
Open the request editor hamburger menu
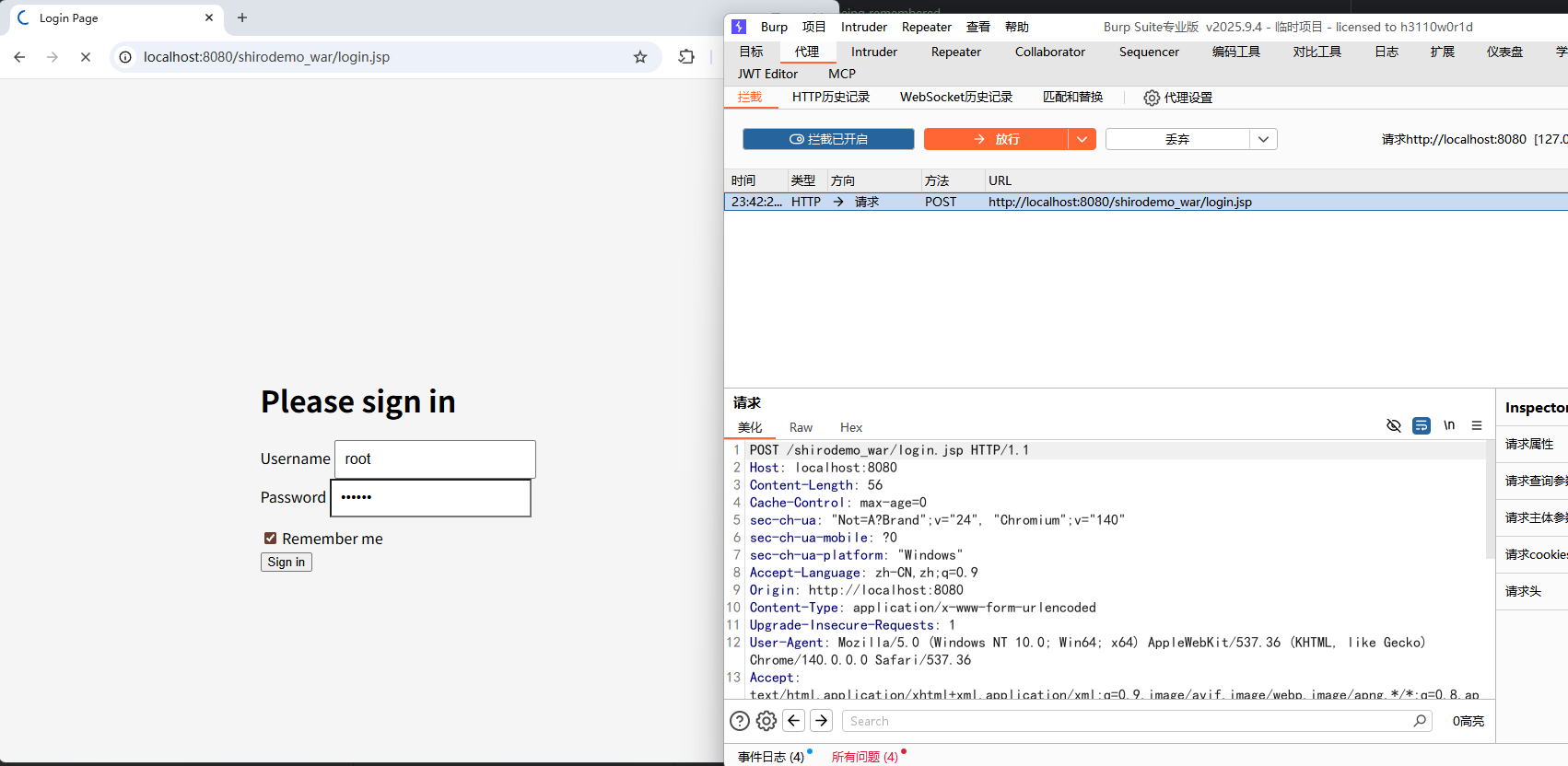[x=1477, y=425]
